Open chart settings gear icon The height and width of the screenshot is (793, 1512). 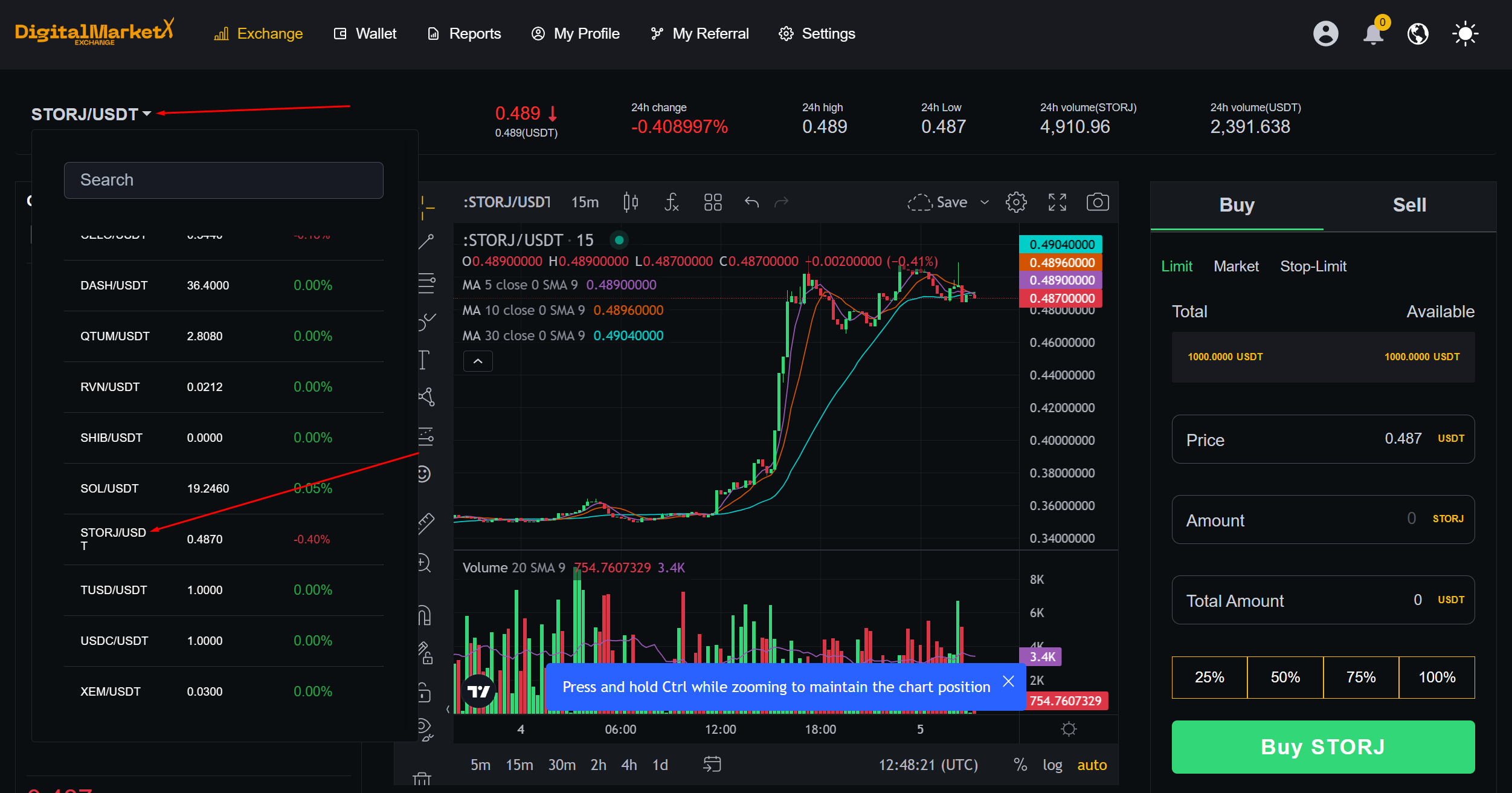(1015, 202)
